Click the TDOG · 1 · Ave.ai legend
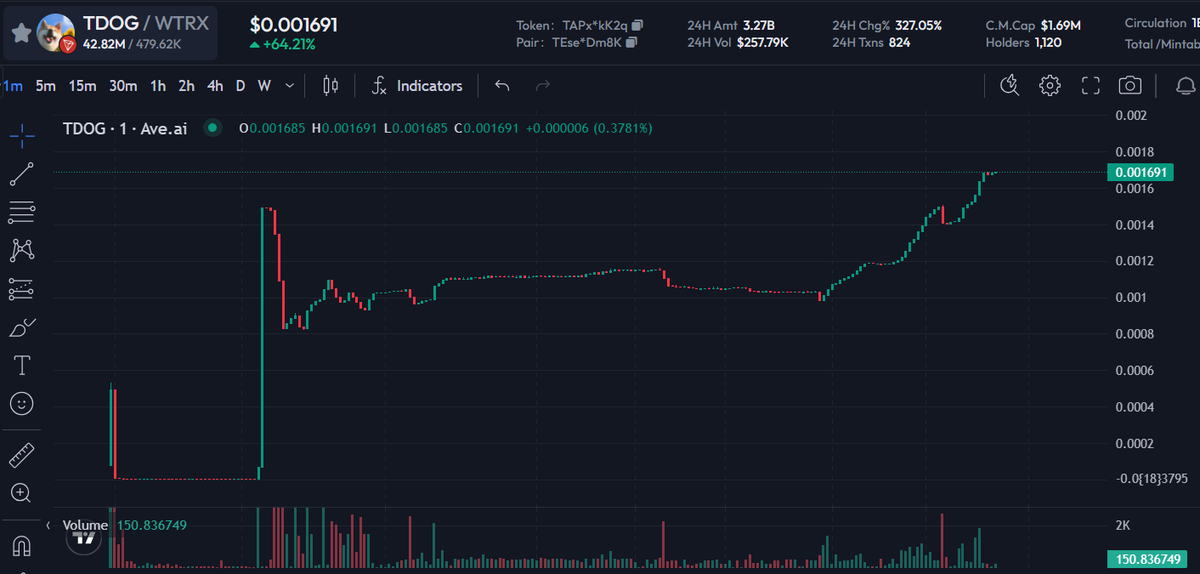This screenshot has height=574, width=1200. [x=125, y=128]
